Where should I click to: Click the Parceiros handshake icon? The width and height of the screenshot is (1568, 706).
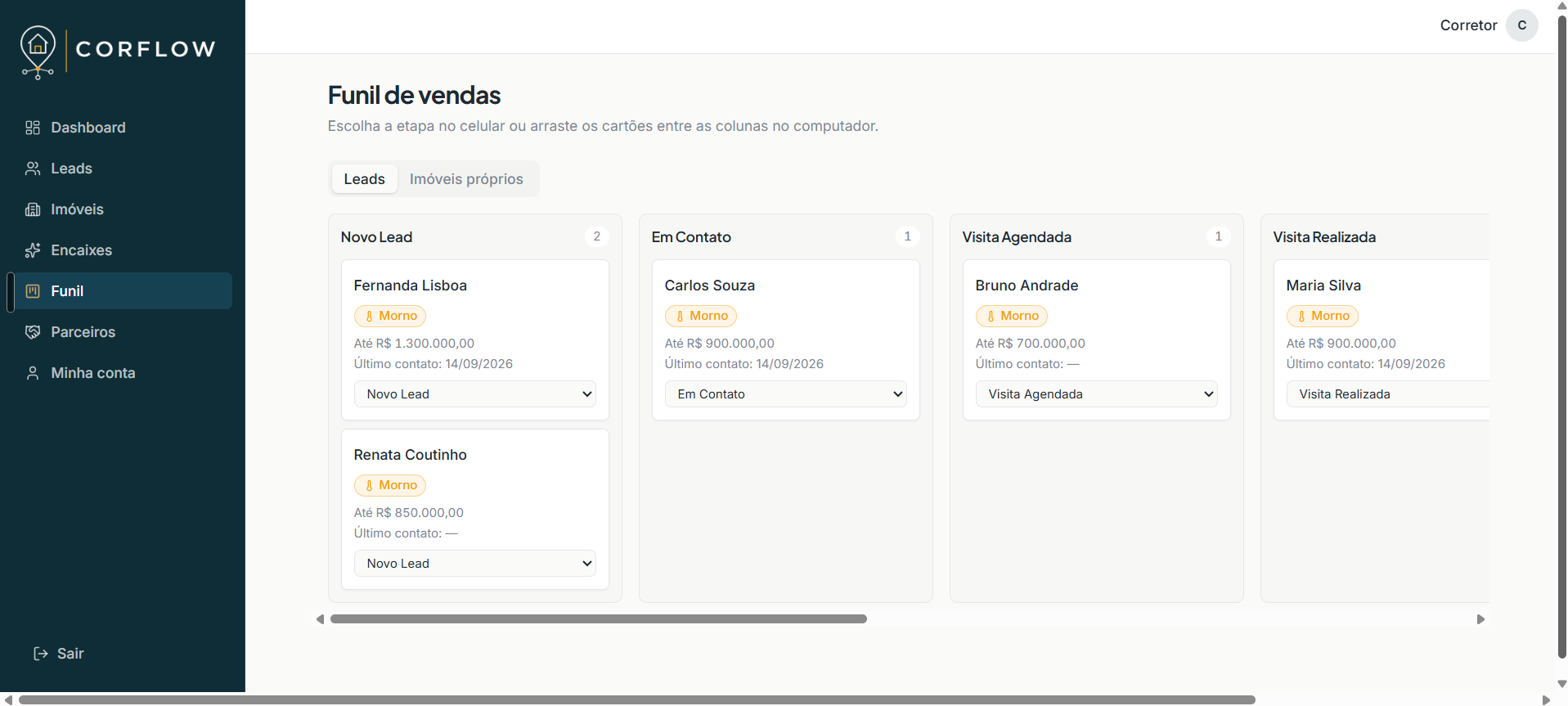tap(33, 332)
